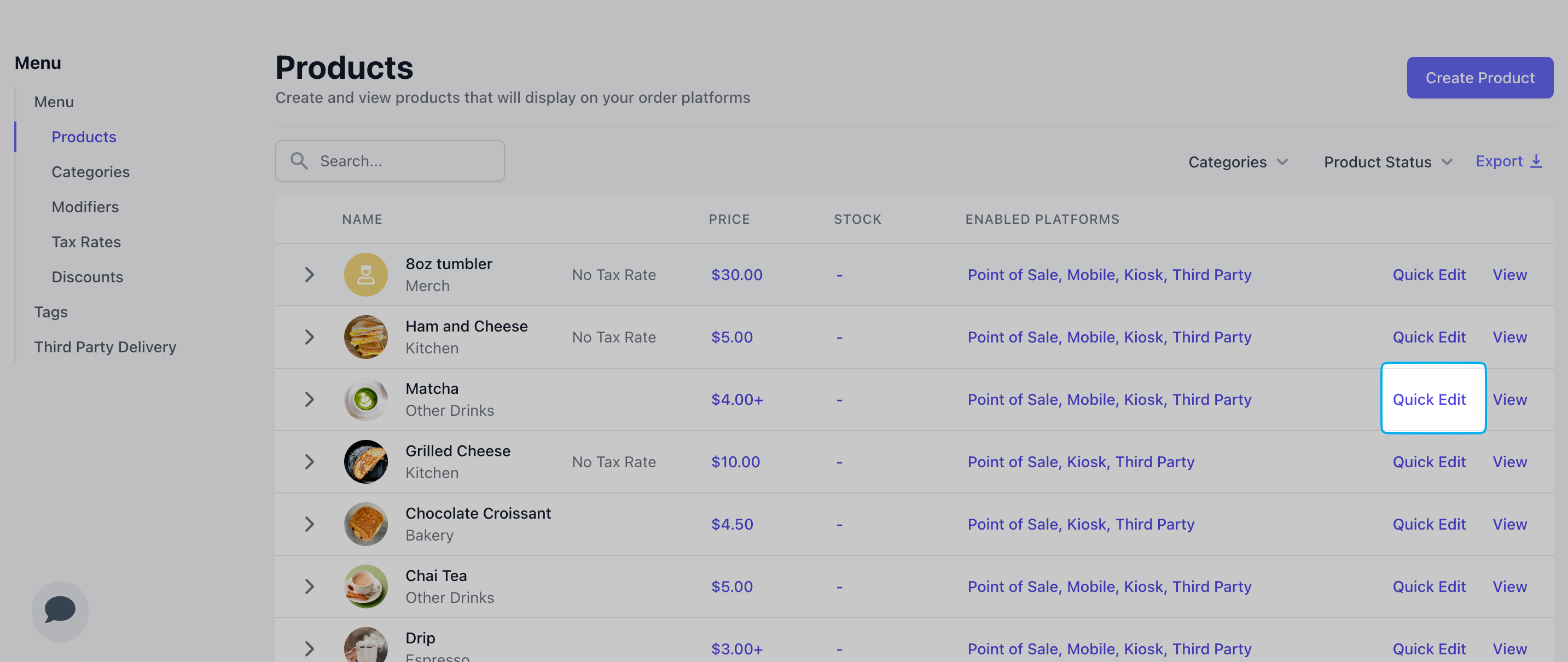Screen dimensions: 1568x662
Task: View the Chocolate Croissant product
Action: click(1509, 524)
